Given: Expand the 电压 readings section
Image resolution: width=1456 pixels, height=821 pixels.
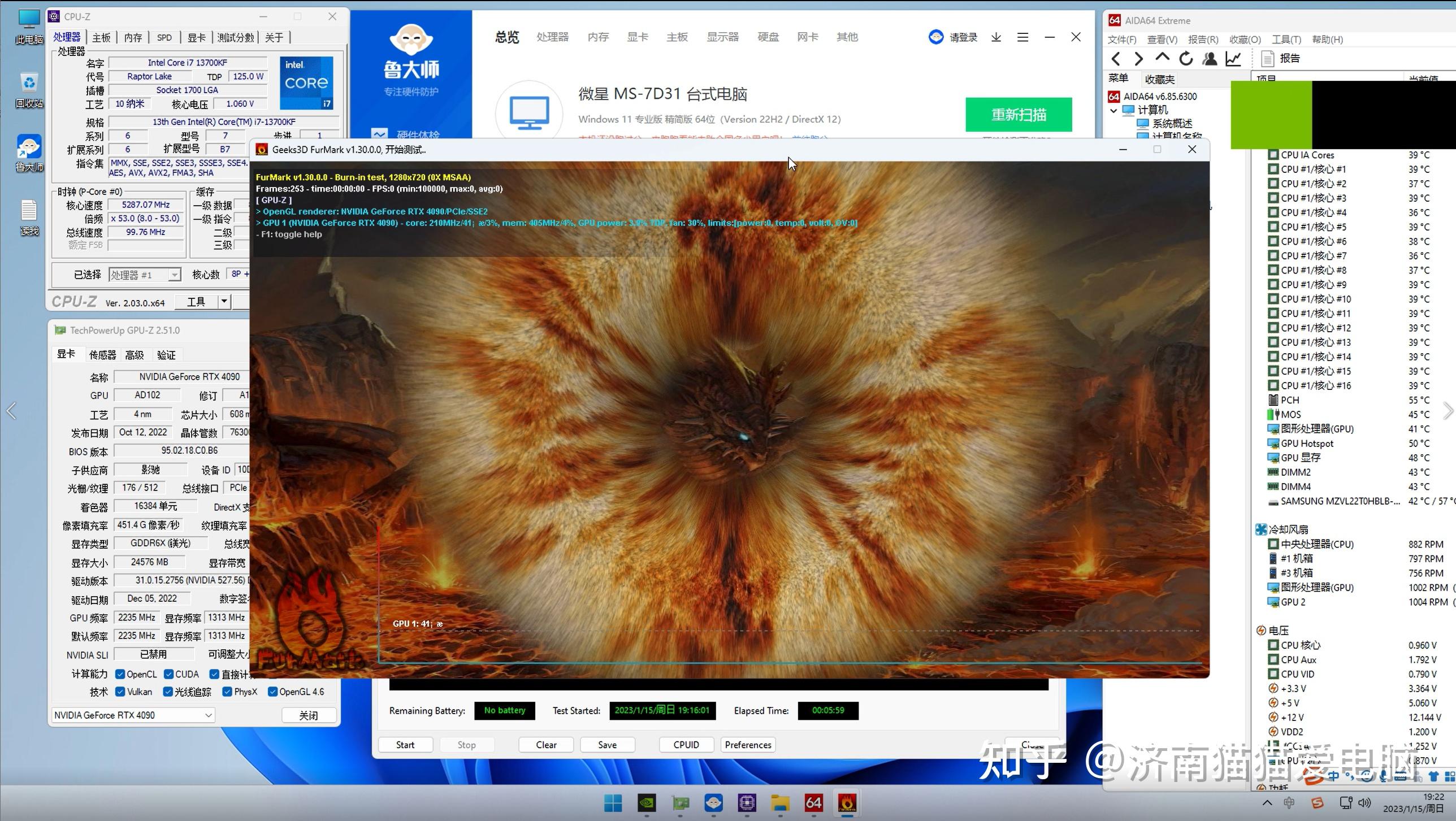Looking at the screenshot, I should (x=1261, y=630).
